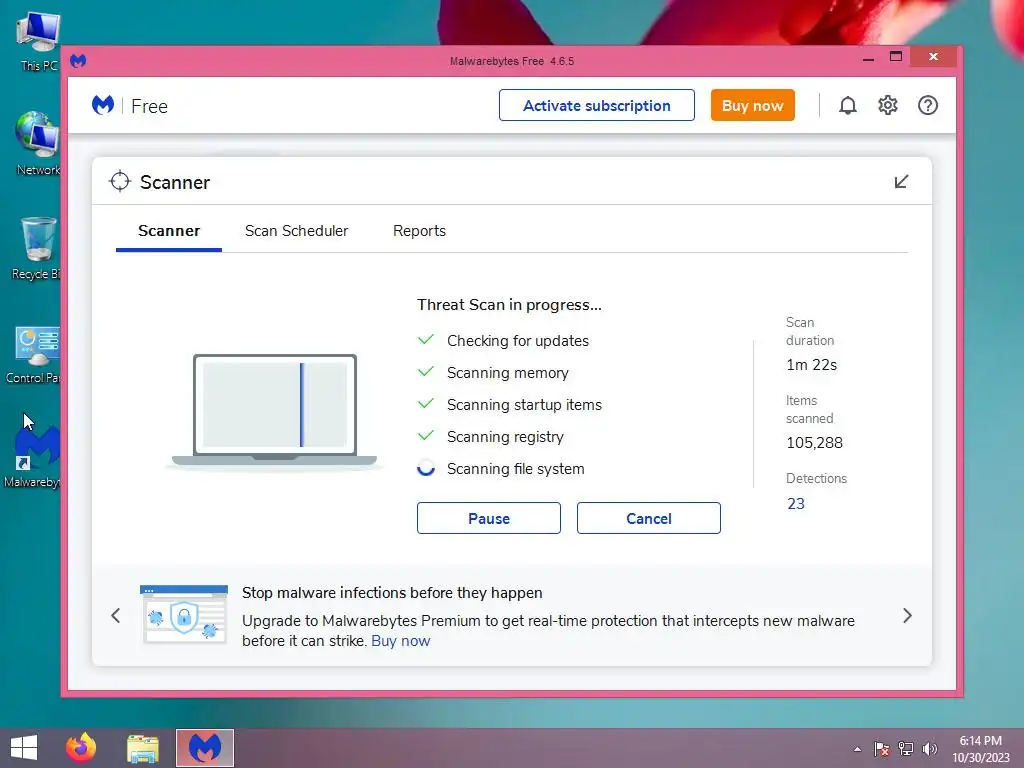Click the detections count 23
The width and height of the screenshot is (1024, 768).
tap(795, 504)
